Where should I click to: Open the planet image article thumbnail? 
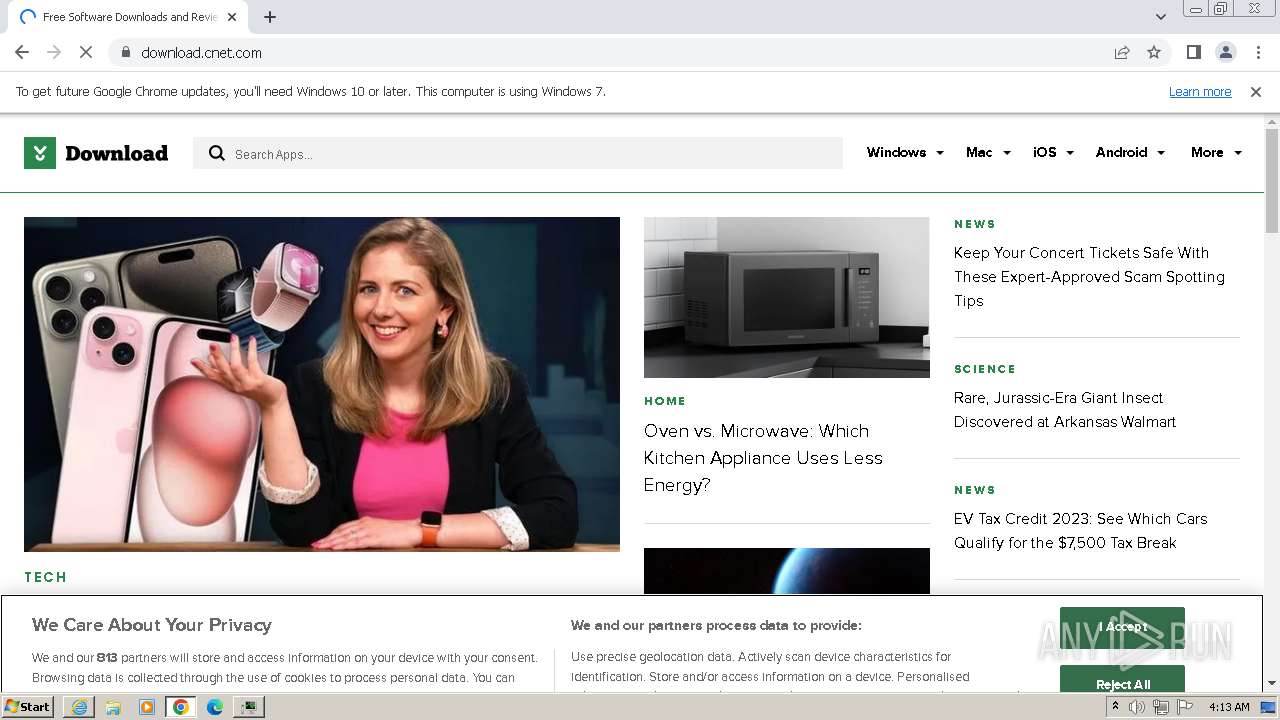pos(787,571)
